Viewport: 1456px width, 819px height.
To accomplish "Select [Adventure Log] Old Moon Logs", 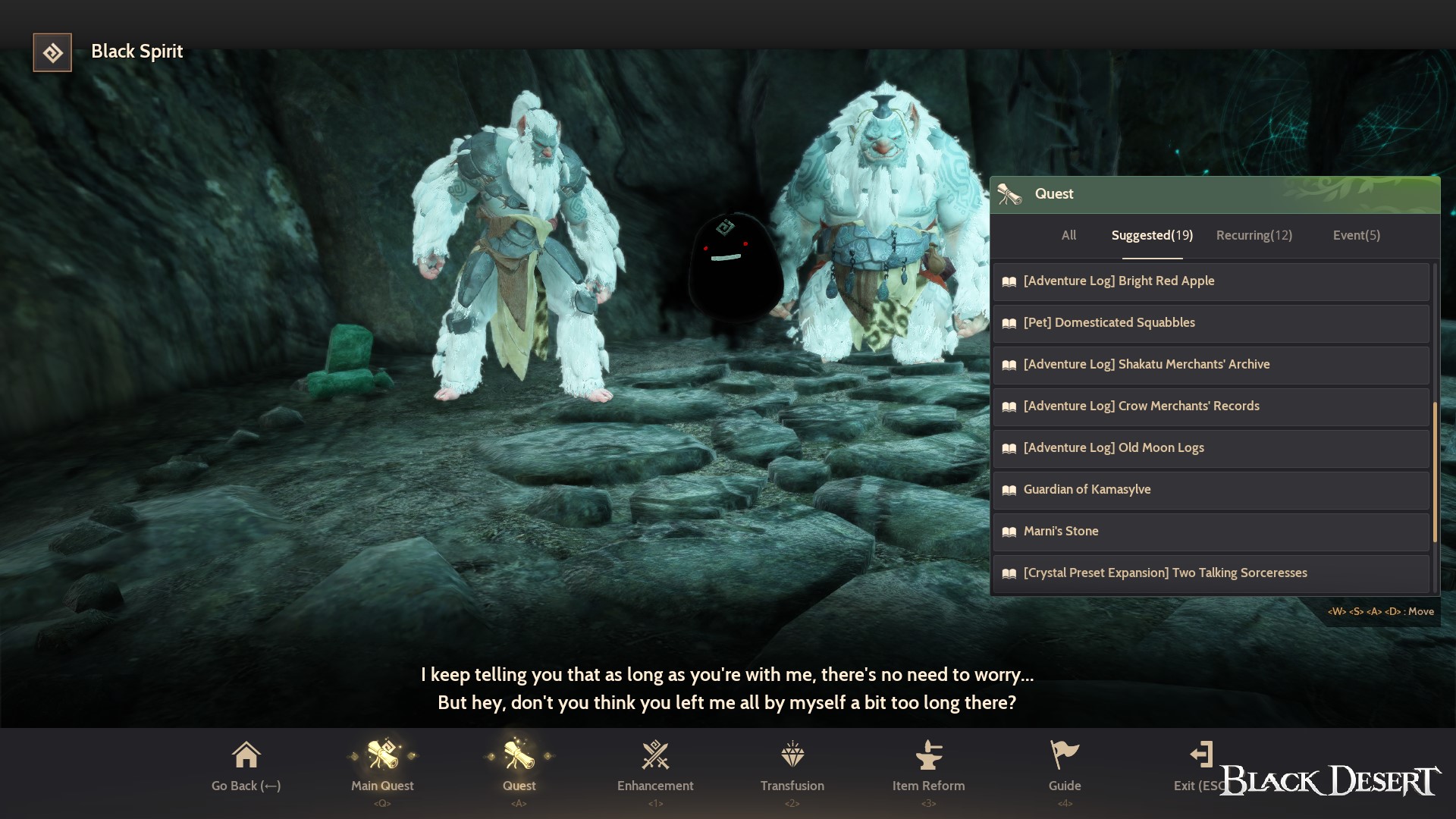I will click(1211, 448).
